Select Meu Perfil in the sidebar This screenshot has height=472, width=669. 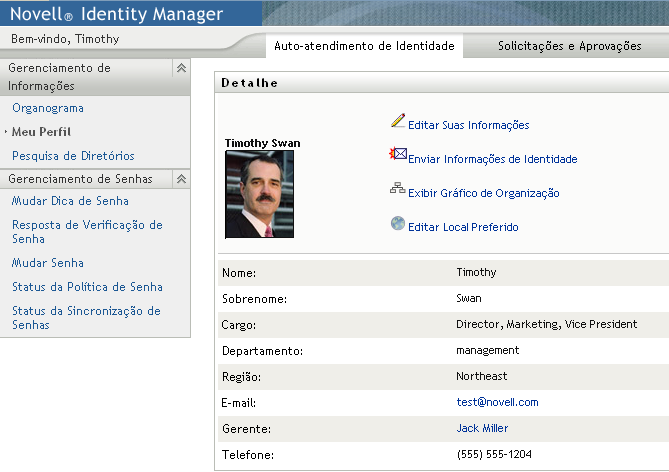coord(42,132)
